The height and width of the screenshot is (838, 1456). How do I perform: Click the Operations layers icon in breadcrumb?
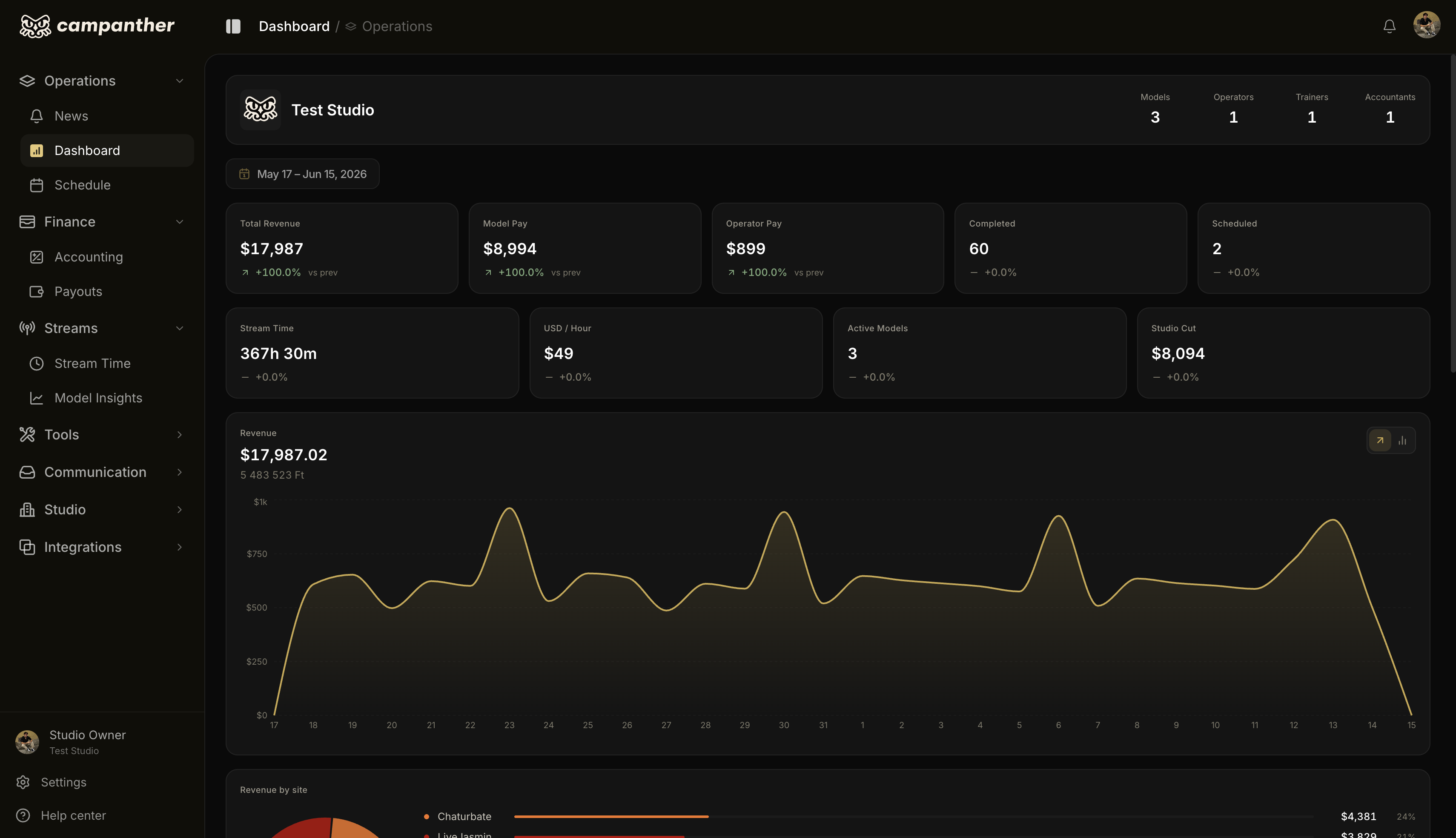click(351, 26)
